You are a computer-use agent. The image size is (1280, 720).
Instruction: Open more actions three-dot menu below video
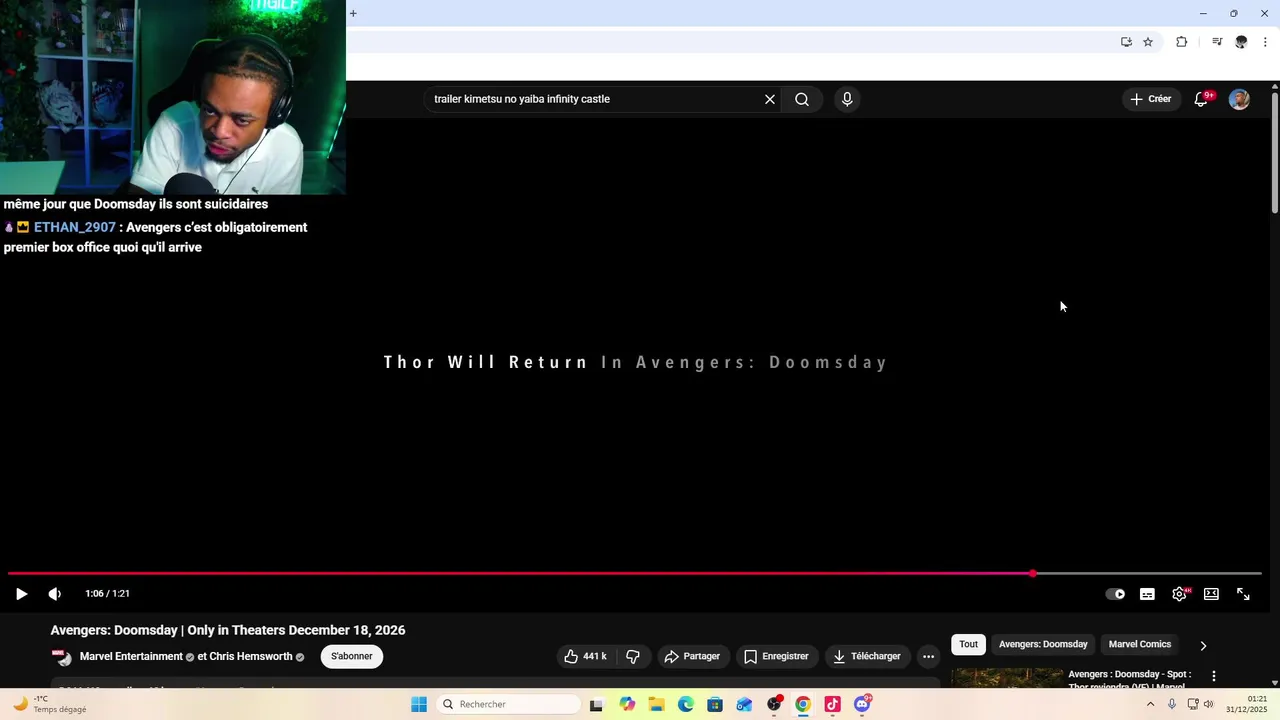(x=928, y=656)
